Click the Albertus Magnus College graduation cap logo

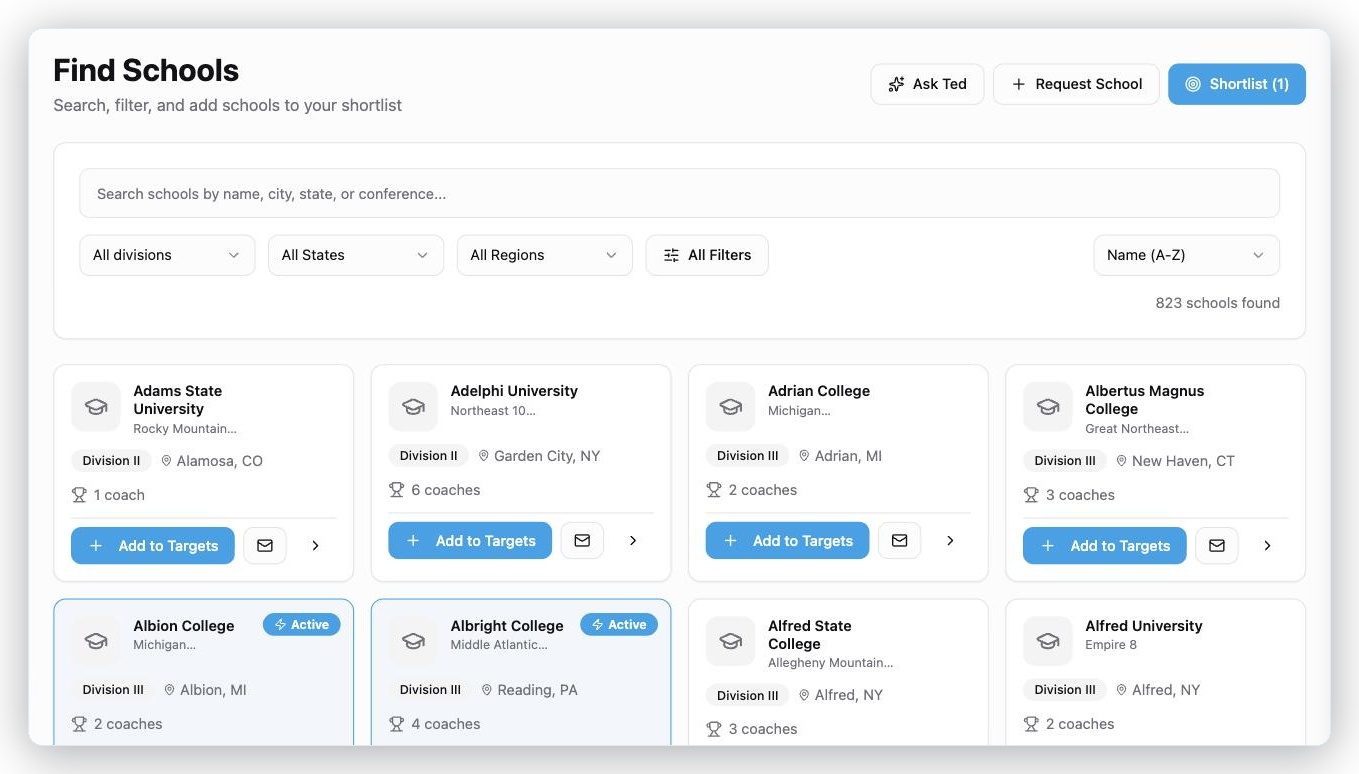click(1048, 407)
